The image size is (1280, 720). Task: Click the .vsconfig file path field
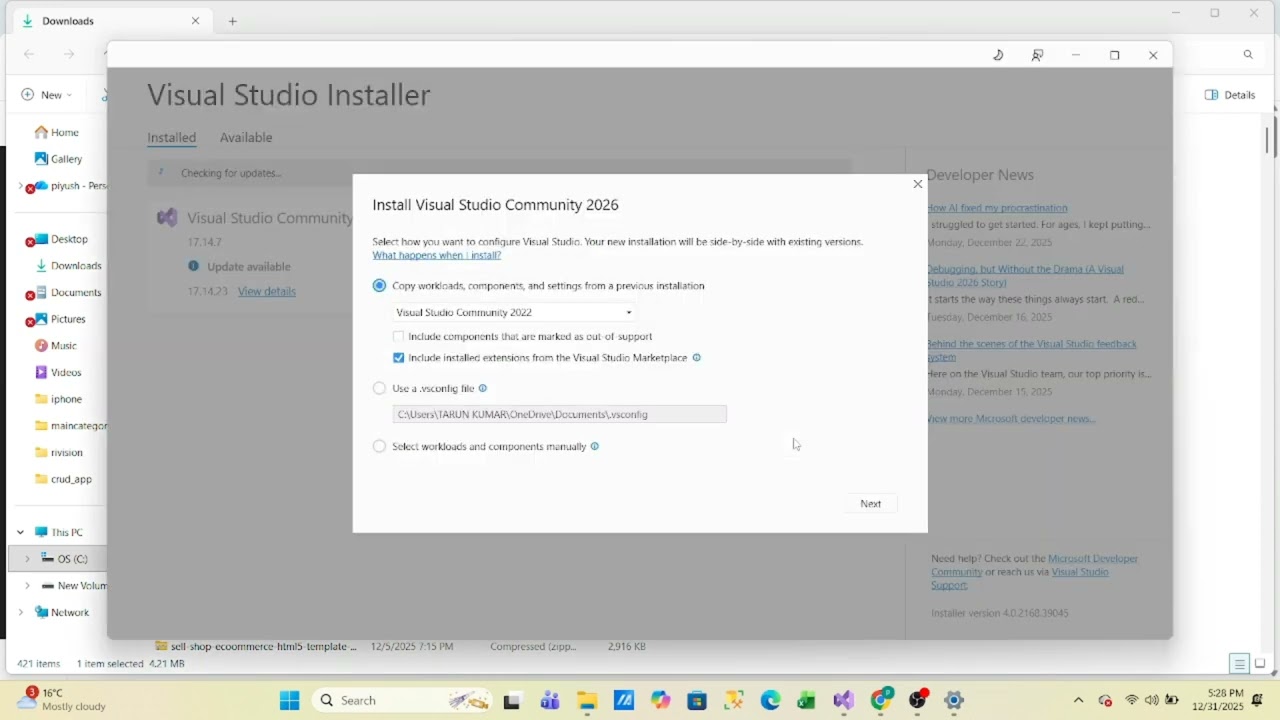coord(560,414)
